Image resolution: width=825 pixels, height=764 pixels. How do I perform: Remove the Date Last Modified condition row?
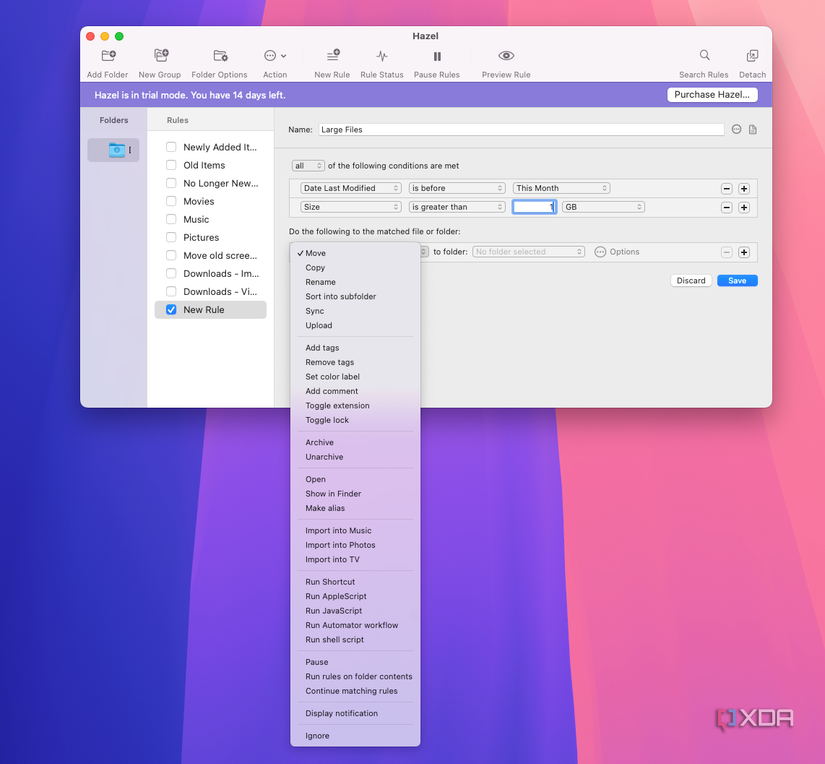point(727,188)
